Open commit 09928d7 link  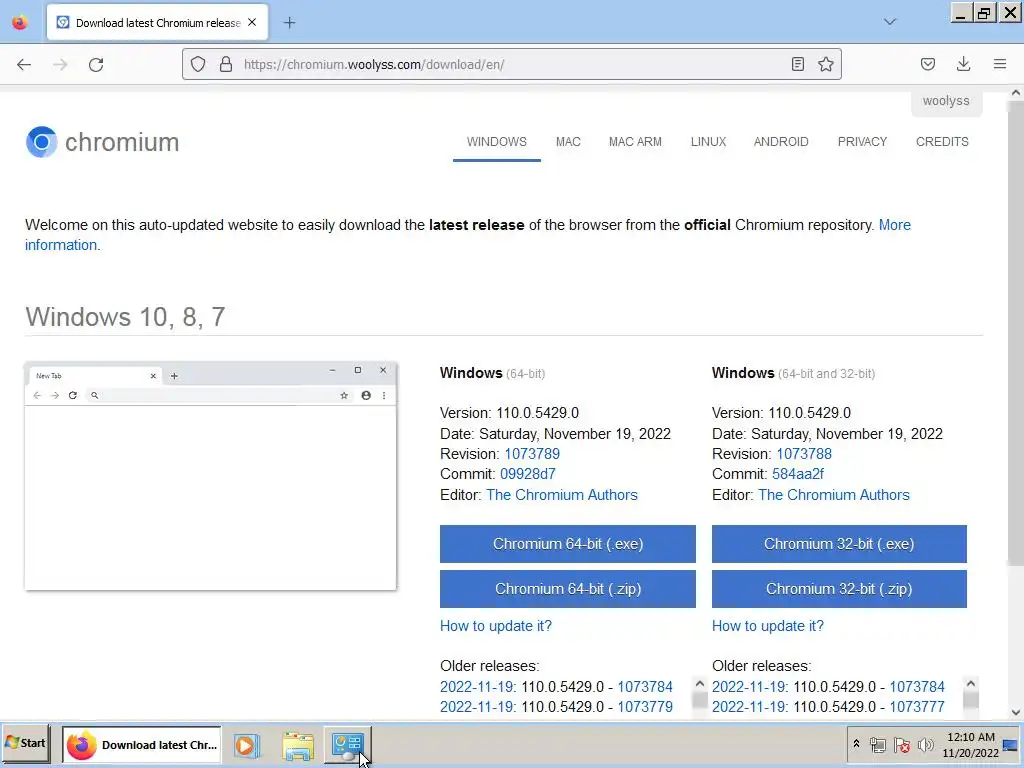tap(528, 474)
